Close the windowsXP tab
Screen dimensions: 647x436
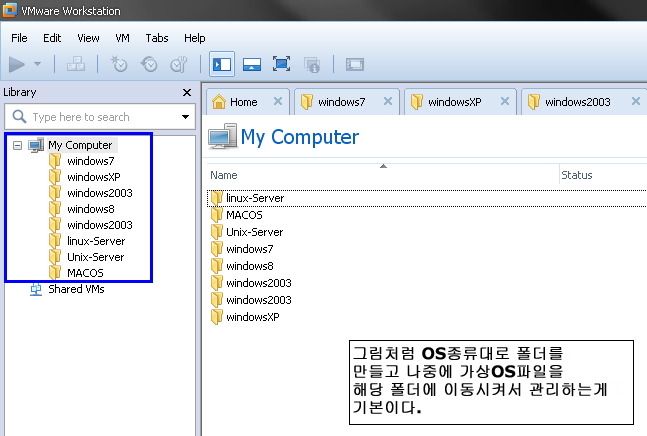(x=505, y=101)
